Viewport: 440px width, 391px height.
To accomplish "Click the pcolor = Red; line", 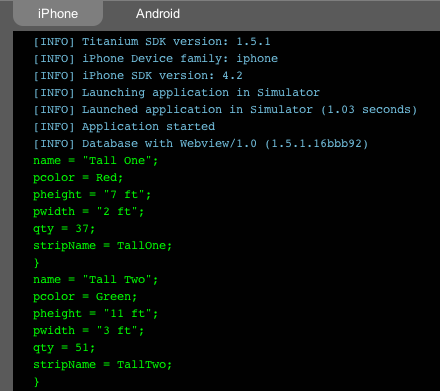I will pos(78,178).
